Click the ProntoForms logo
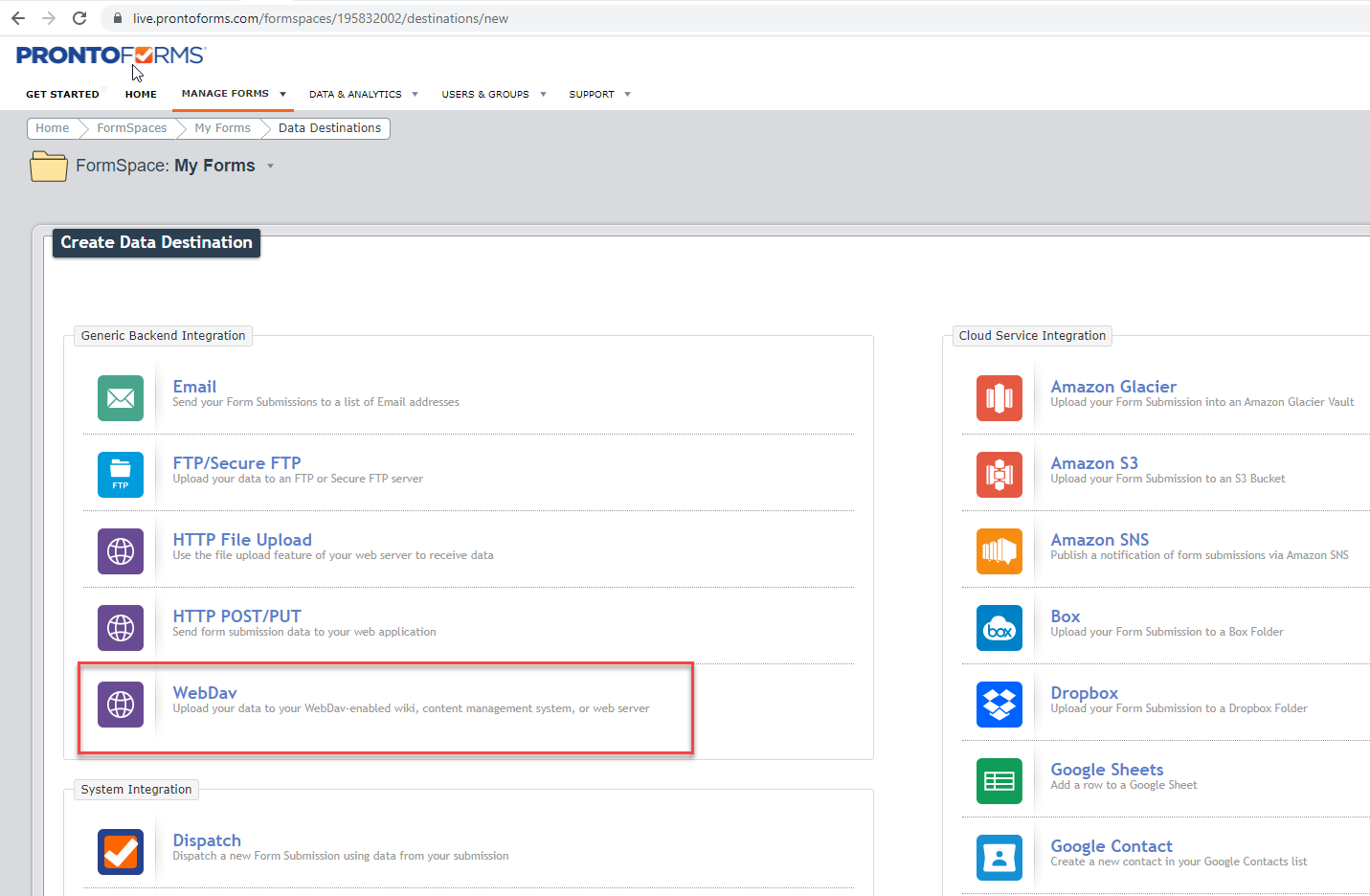1370x896 pixels. (111, 56)
